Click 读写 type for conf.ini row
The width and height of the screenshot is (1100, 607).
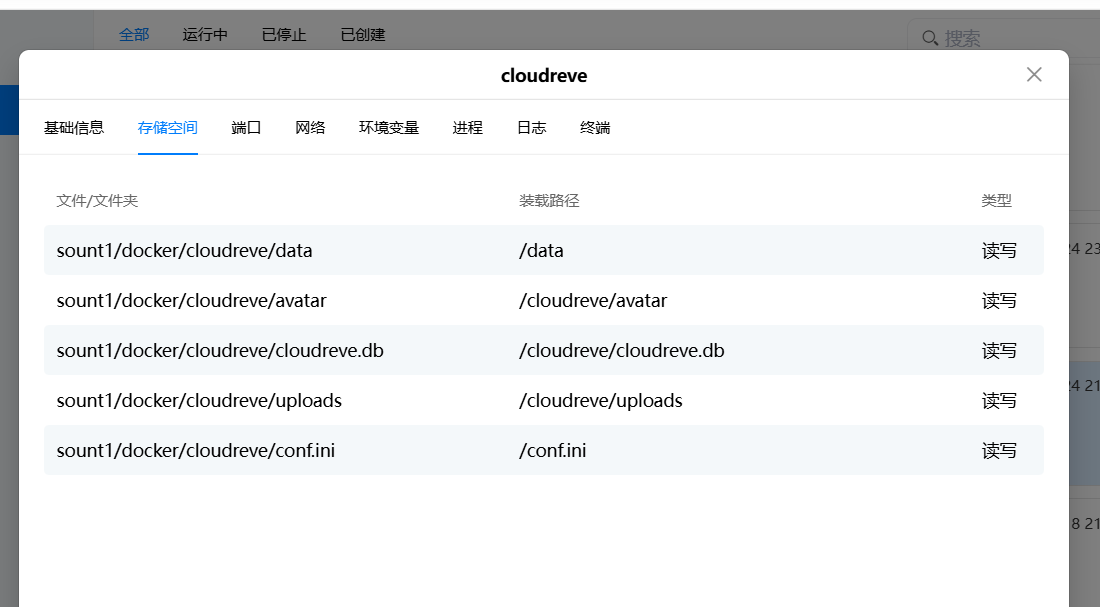point(999,451)
